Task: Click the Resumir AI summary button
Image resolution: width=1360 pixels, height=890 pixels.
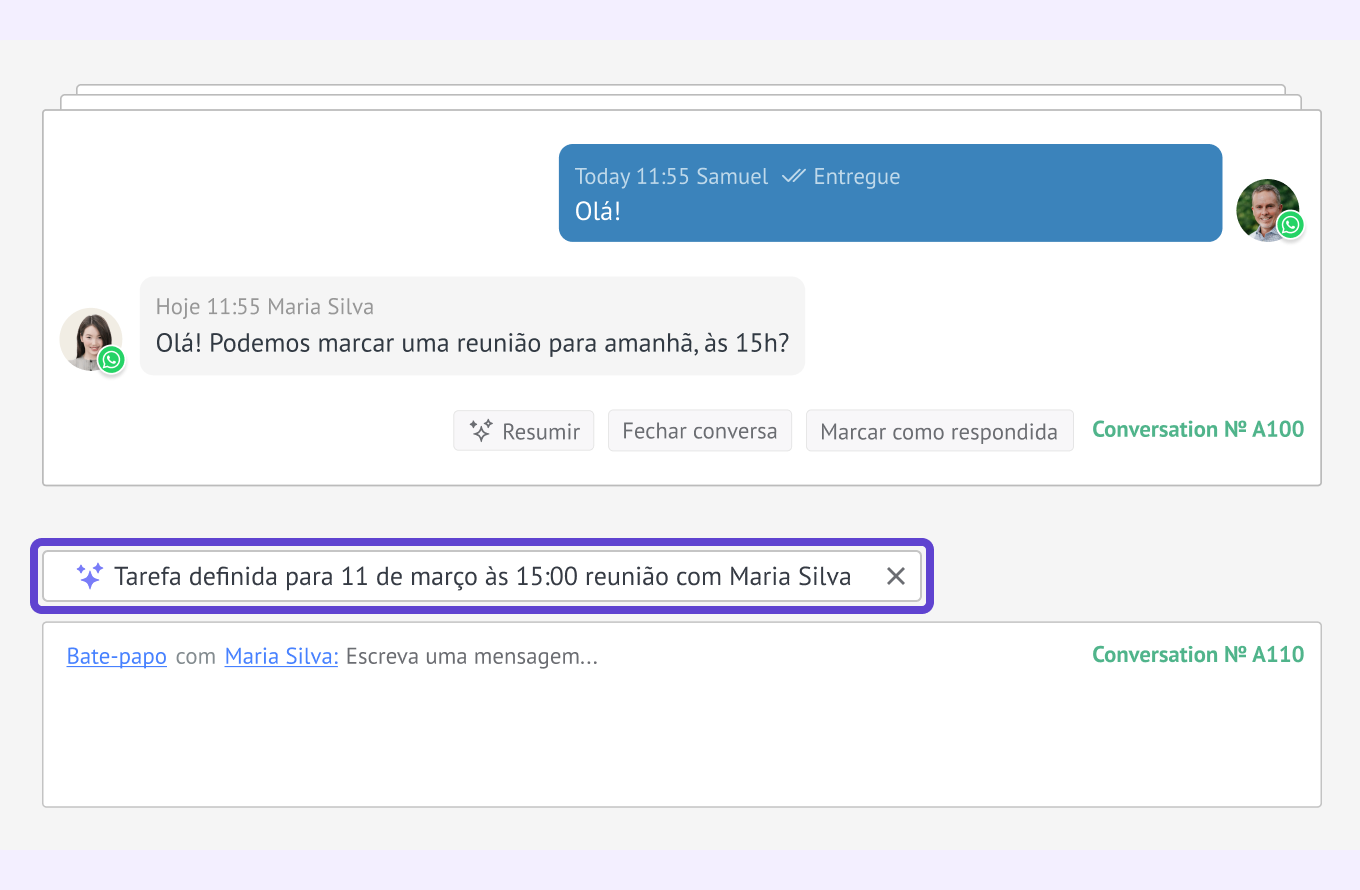Action: 523,431
